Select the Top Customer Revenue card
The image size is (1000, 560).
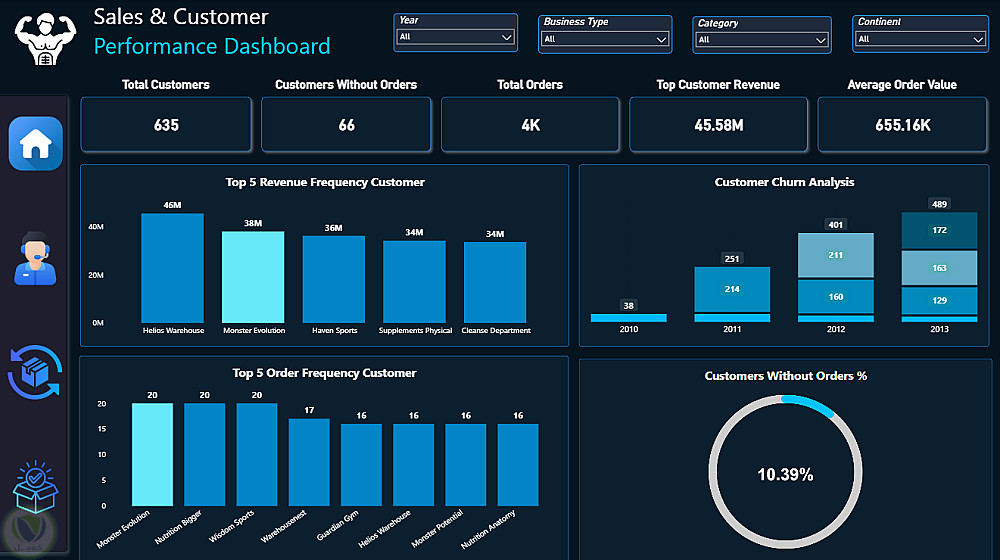pyautogui.click(x=719, y=124)
